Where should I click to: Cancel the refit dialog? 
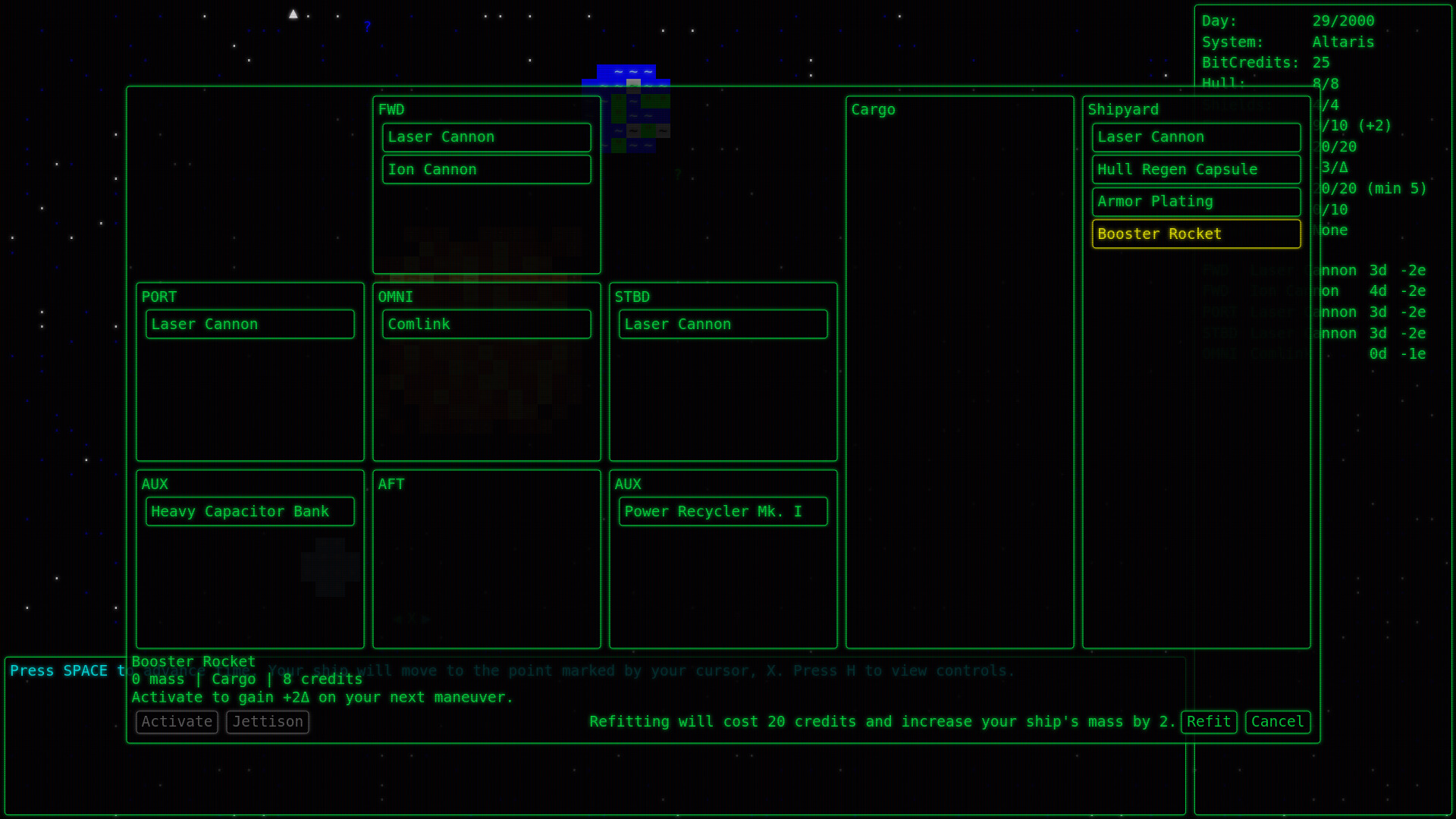coord(1277,721)
